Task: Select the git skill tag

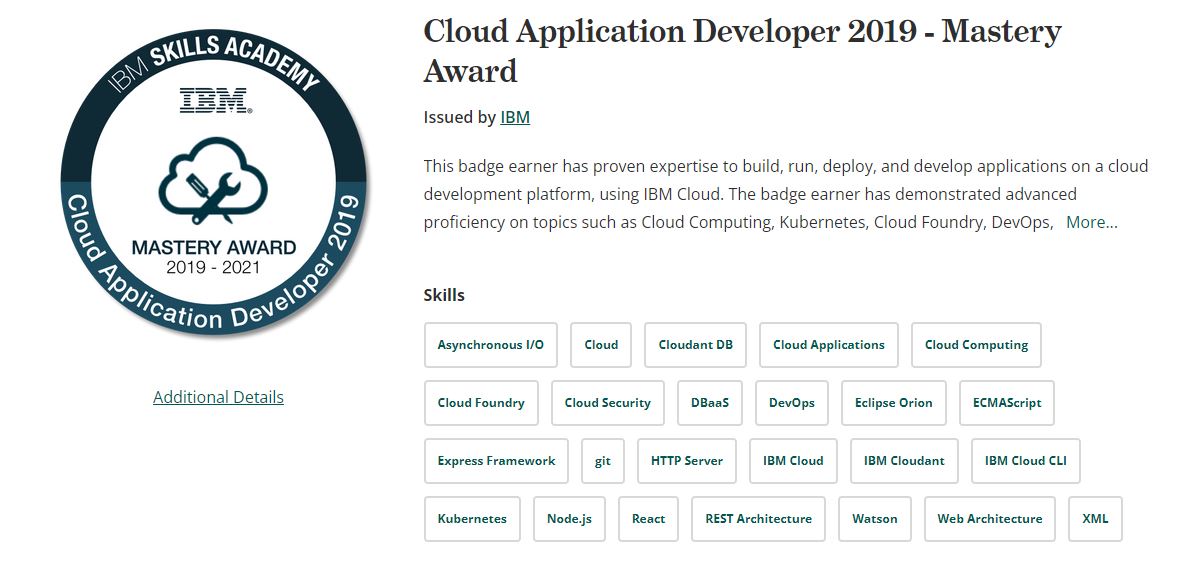Action: (x=603, y=461)
